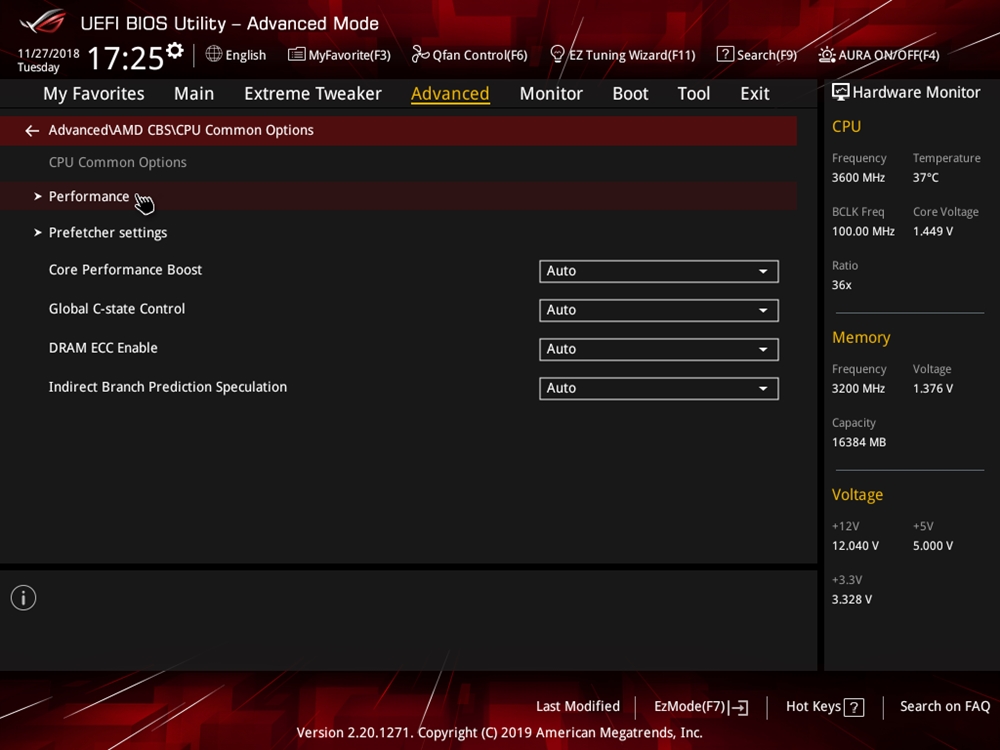This screenshot has width=1000, height=750.
Task: Click Last Modified button
Action: click(x=578, y=707)
